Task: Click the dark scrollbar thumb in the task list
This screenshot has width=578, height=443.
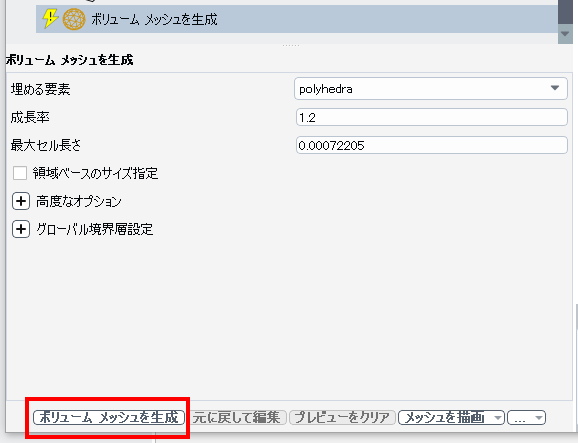Action: pyautogui.click(x=565, y=12)
